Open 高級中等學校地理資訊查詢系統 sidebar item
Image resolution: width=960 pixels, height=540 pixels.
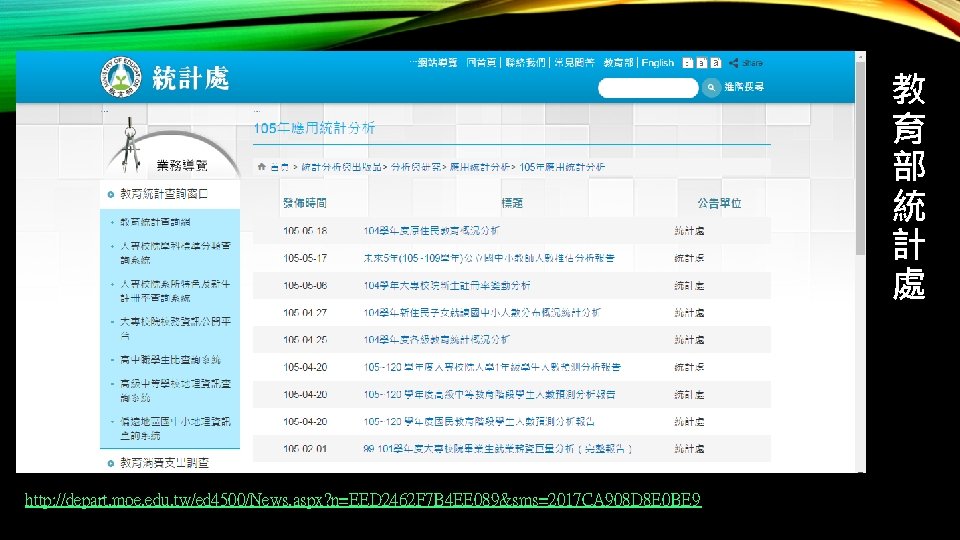click(x=175, y=390)
